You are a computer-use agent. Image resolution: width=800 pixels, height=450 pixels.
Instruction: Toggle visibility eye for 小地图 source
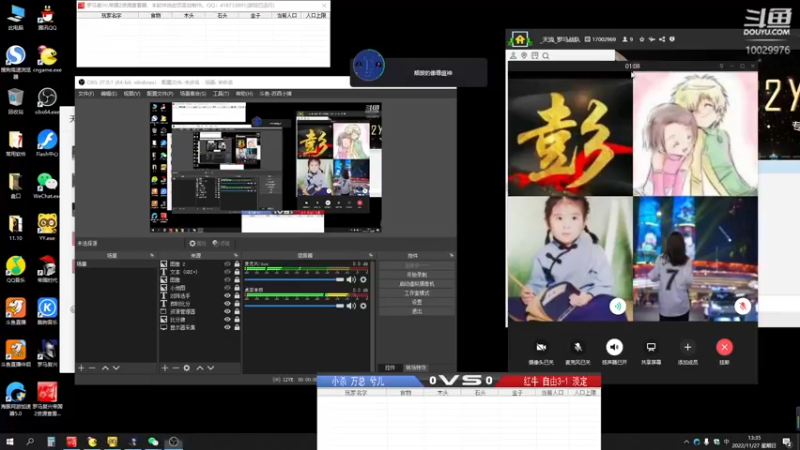pos(228,288)
